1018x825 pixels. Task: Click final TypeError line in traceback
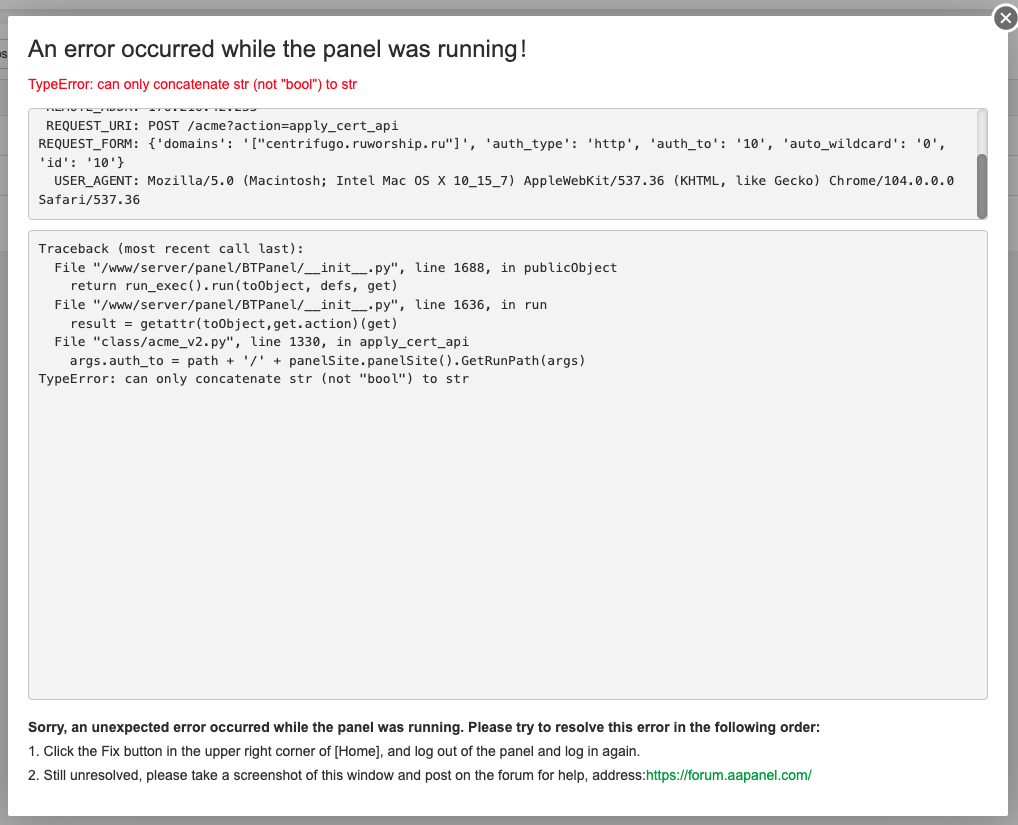tap(253, 379)
